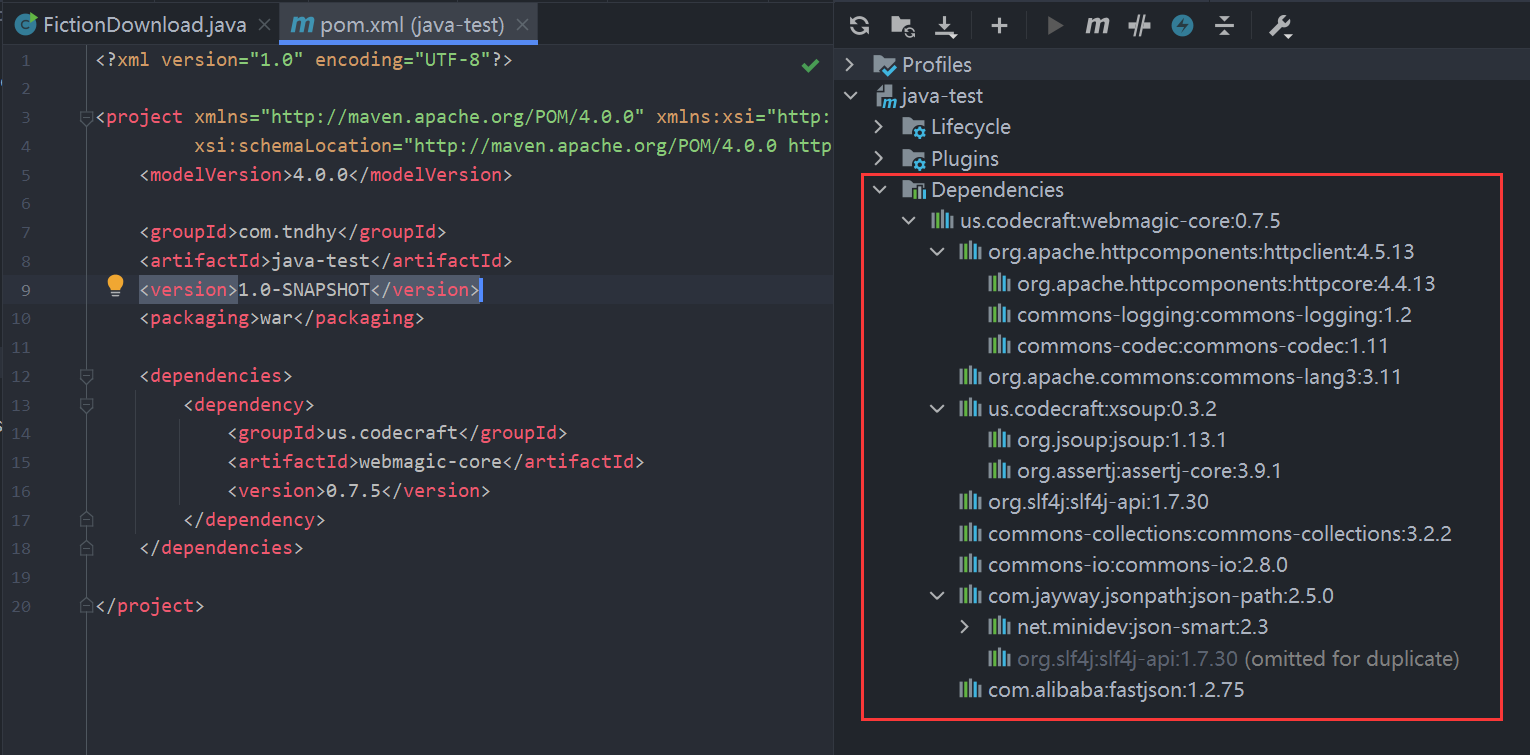Click the java-test Maven module icon
The image size is (1530, 755).
pos(886,97)
